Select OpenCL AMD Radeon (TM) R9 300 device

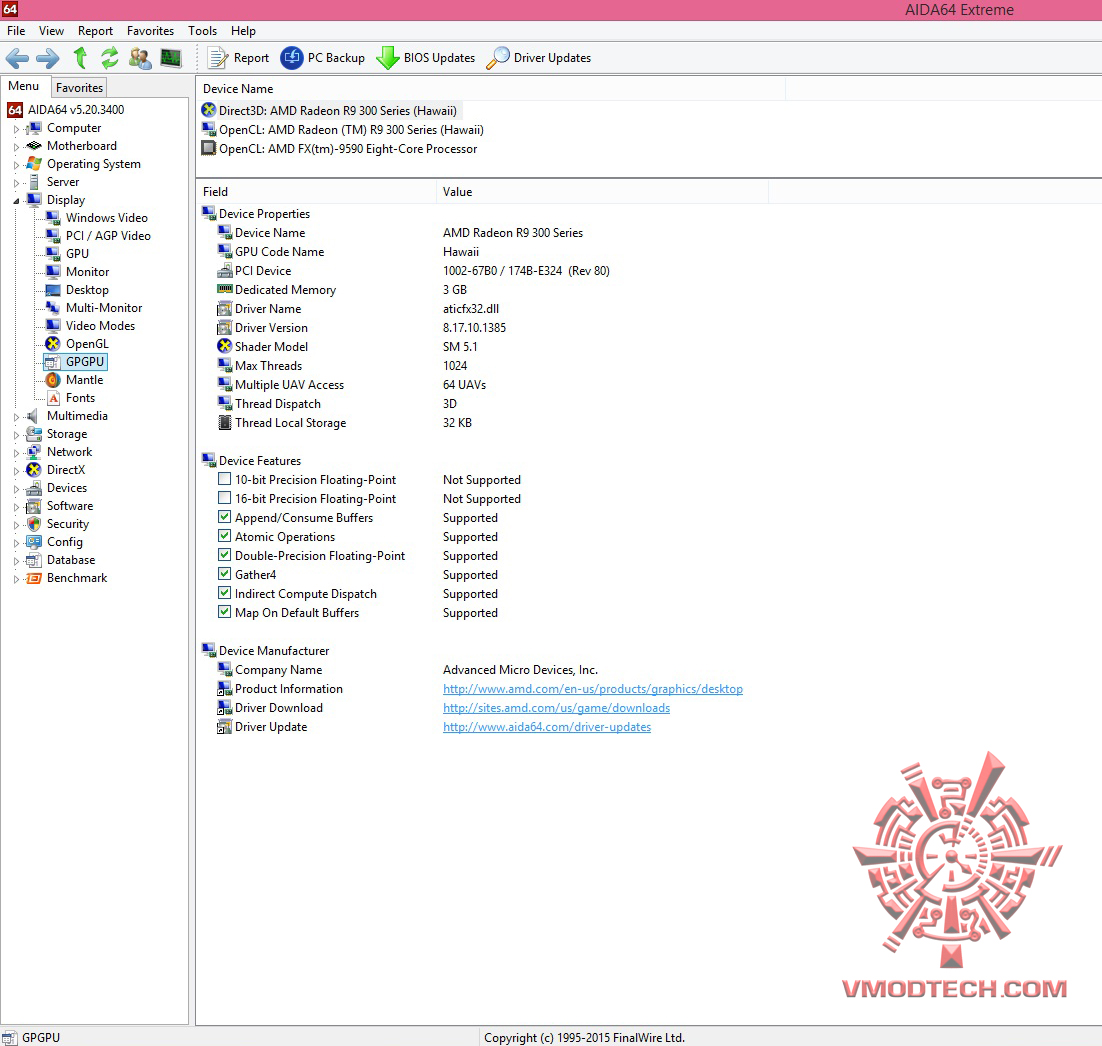(351, 129)
